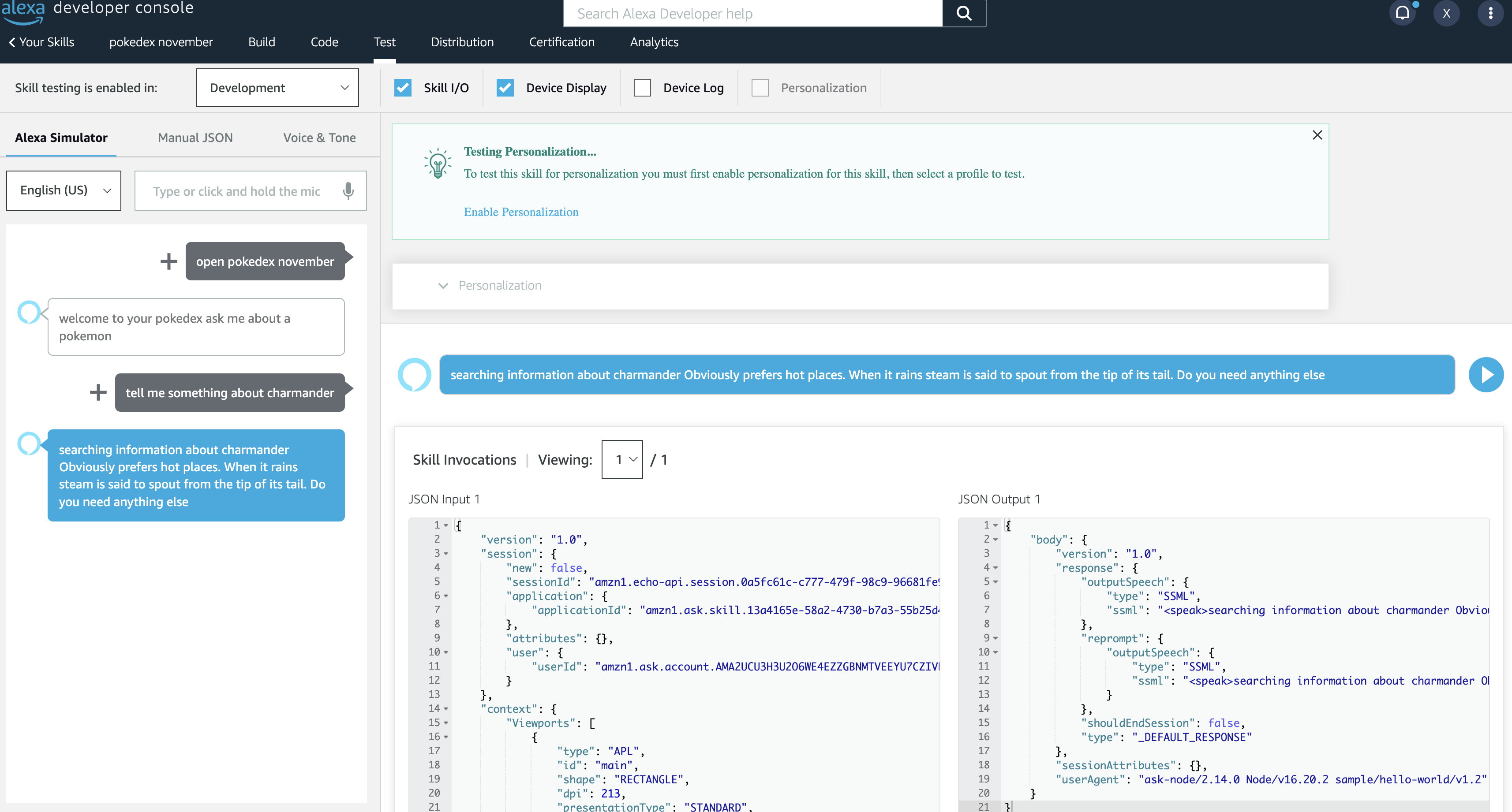Image resolution: width=1512 pixels, height=812 pixels.
Task: Click the search magnifier icon
Action: [964, 13]
